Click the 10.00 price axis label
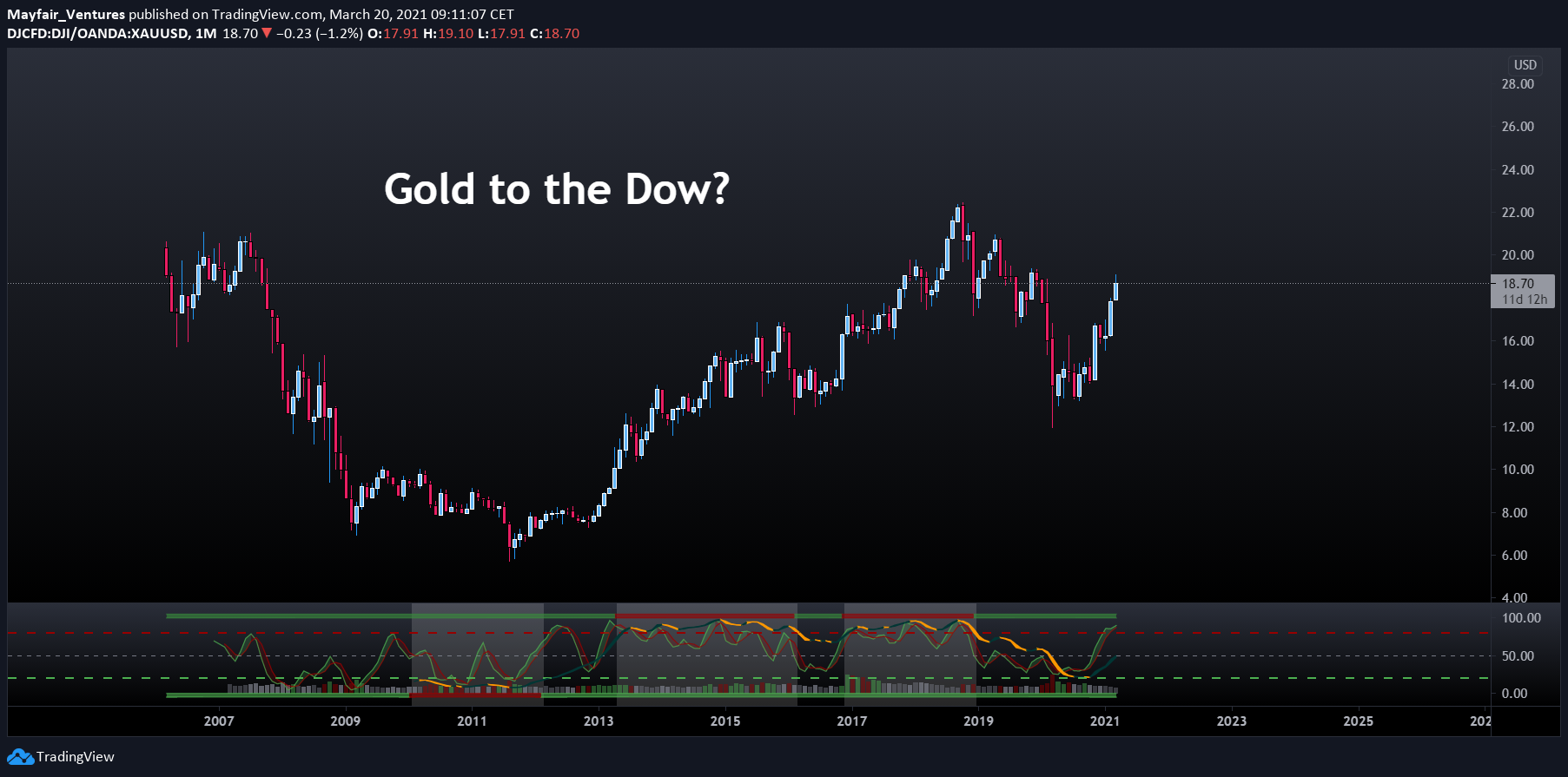This screenshot has height=777, width=1568. (x=1518, y=470)
